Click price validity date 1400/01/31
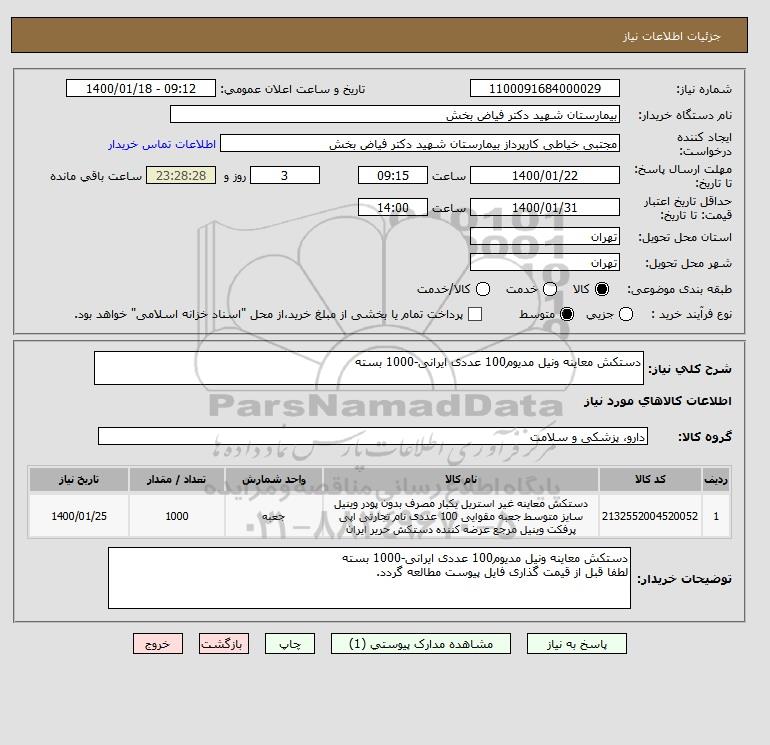 (x=545, y=207)
